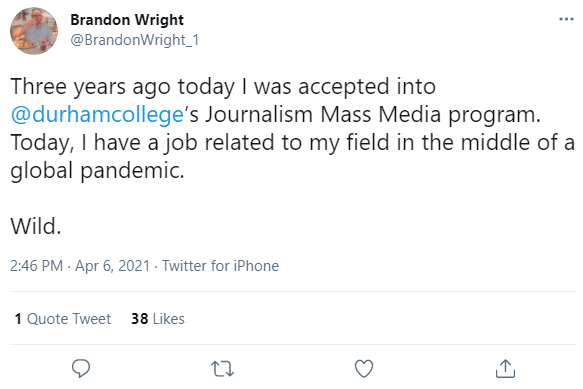The height and width of the screenshot is (389, 583).
Task: Click the reply speech bubble icon
Action: point(81,368)
